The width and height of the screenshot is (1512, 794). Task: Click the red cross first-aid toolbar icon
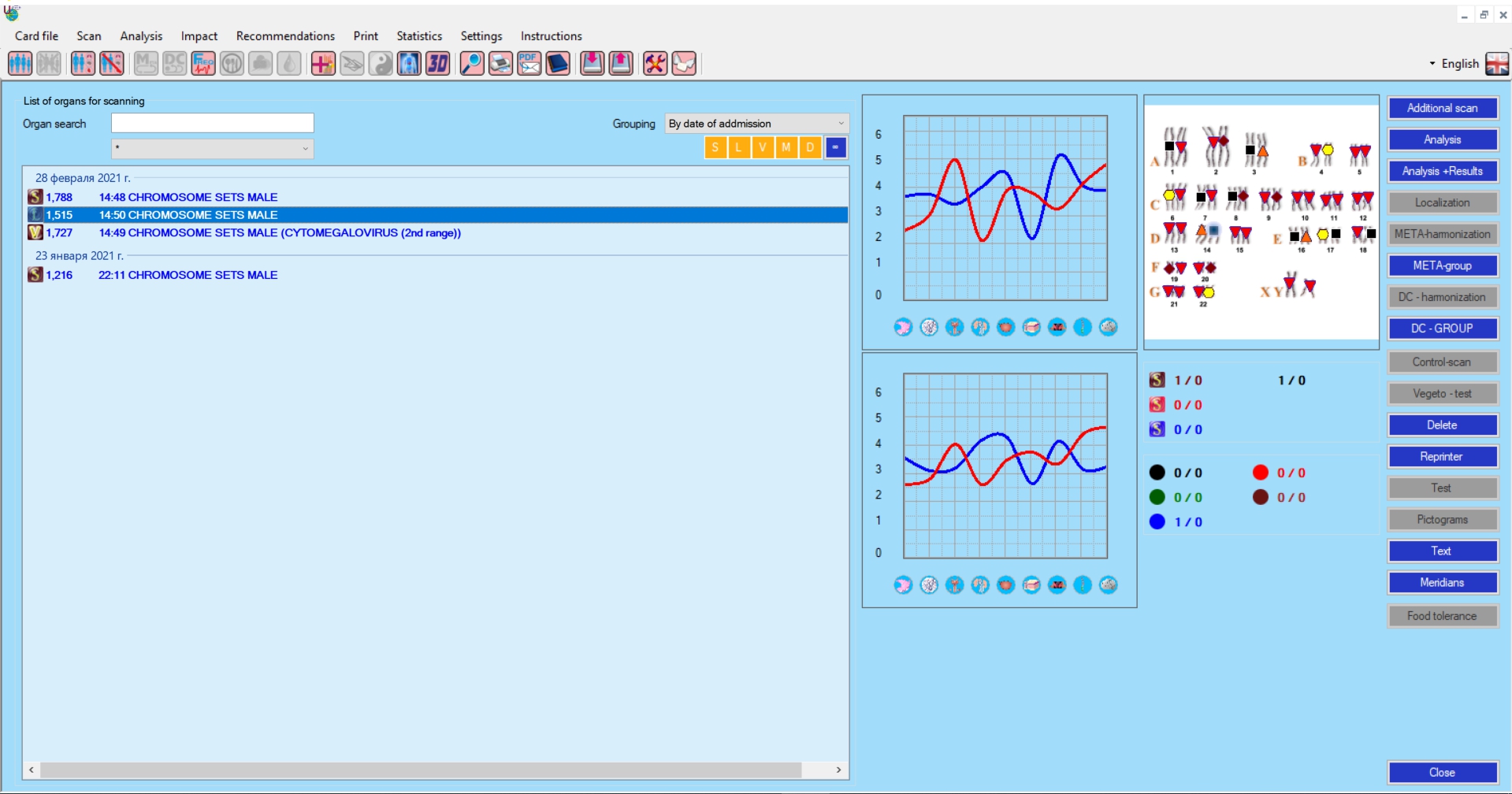click(322, 63)
